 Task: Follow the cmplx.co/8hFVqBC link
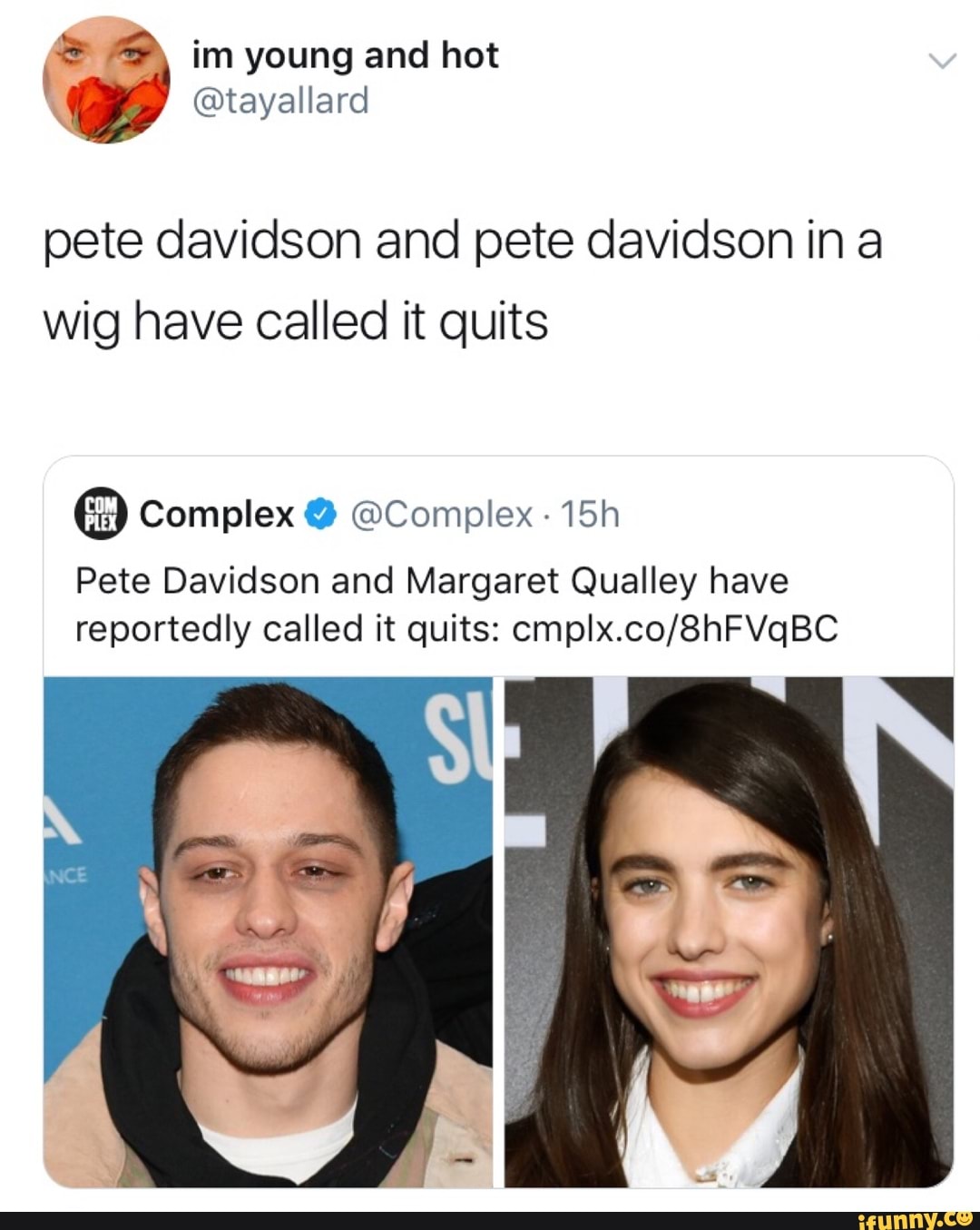pyautogui.click(x=675, y=628)
